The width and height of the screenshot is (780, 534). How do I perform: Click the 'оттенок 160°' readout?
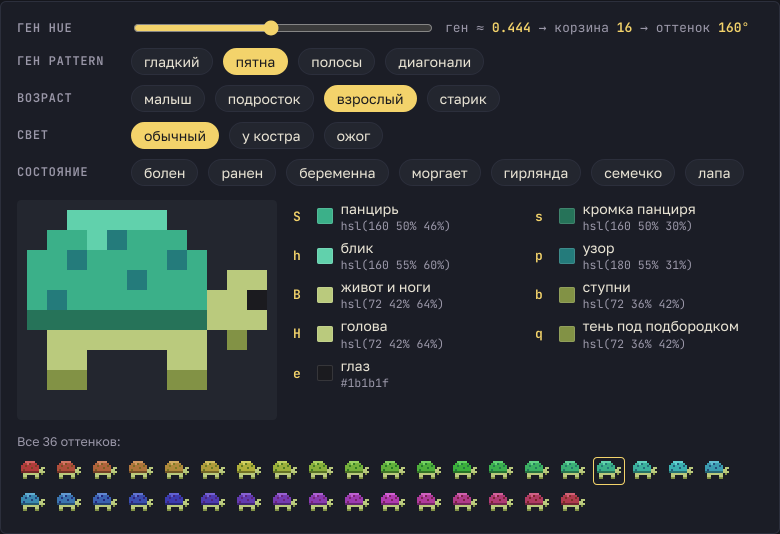702,28
